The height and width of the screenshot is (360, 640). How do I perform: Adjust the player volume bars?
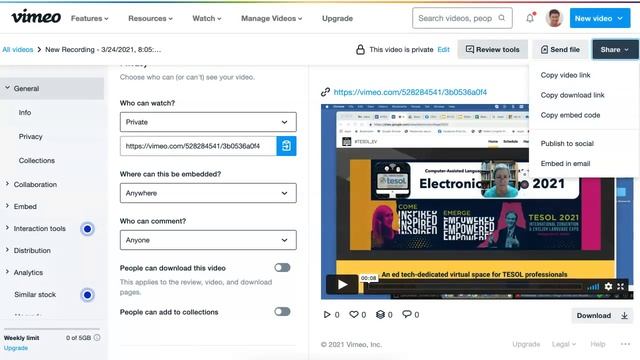point(593,287)
